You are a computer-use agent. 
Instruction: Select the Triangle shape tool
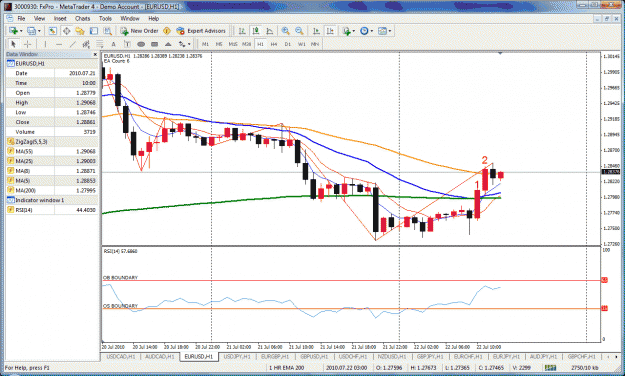click(x=168, y=44)
